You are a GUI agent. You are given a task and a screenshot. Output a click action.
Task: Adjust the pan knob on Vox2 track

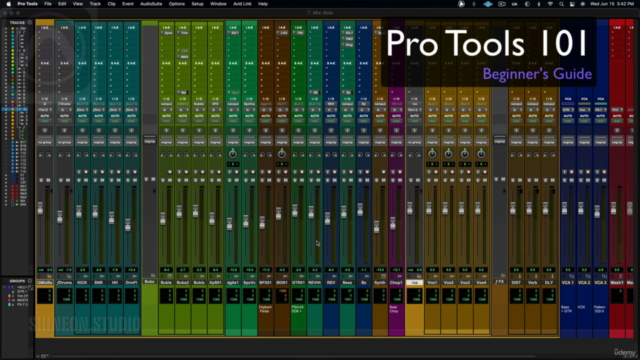(x=448, y=154)
